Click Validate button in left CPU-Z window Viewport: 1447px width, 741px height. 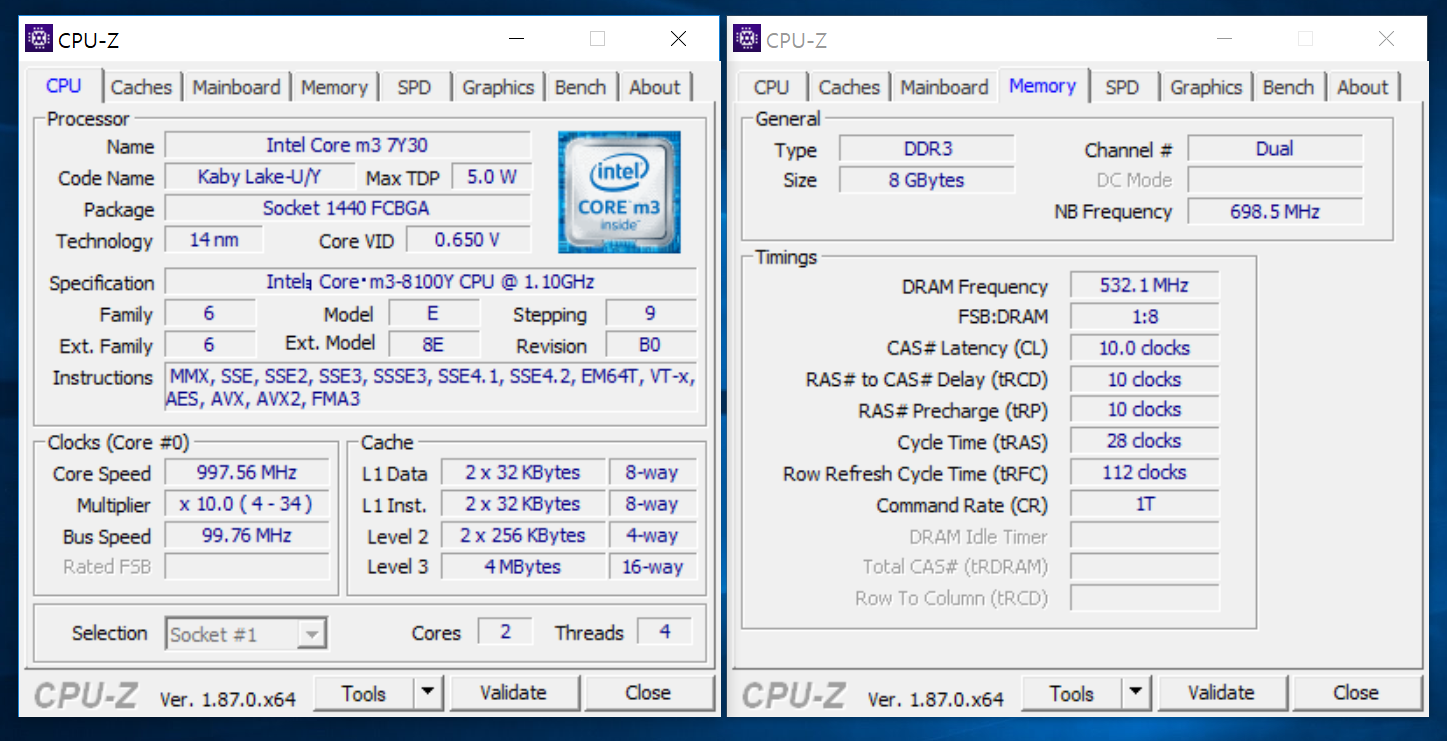point(513,693)
